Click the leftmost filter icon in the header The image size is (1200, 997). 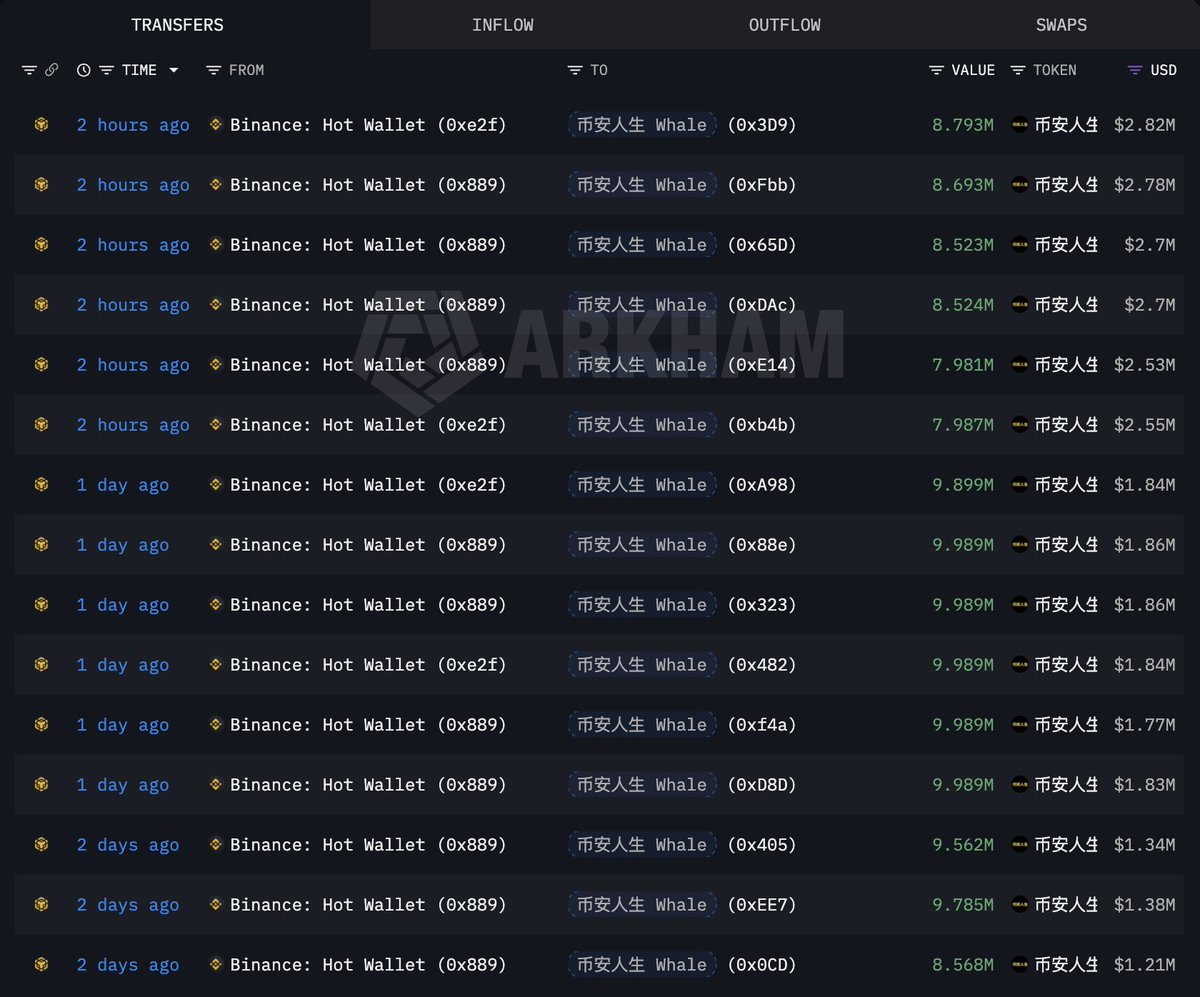pos(28,70)
